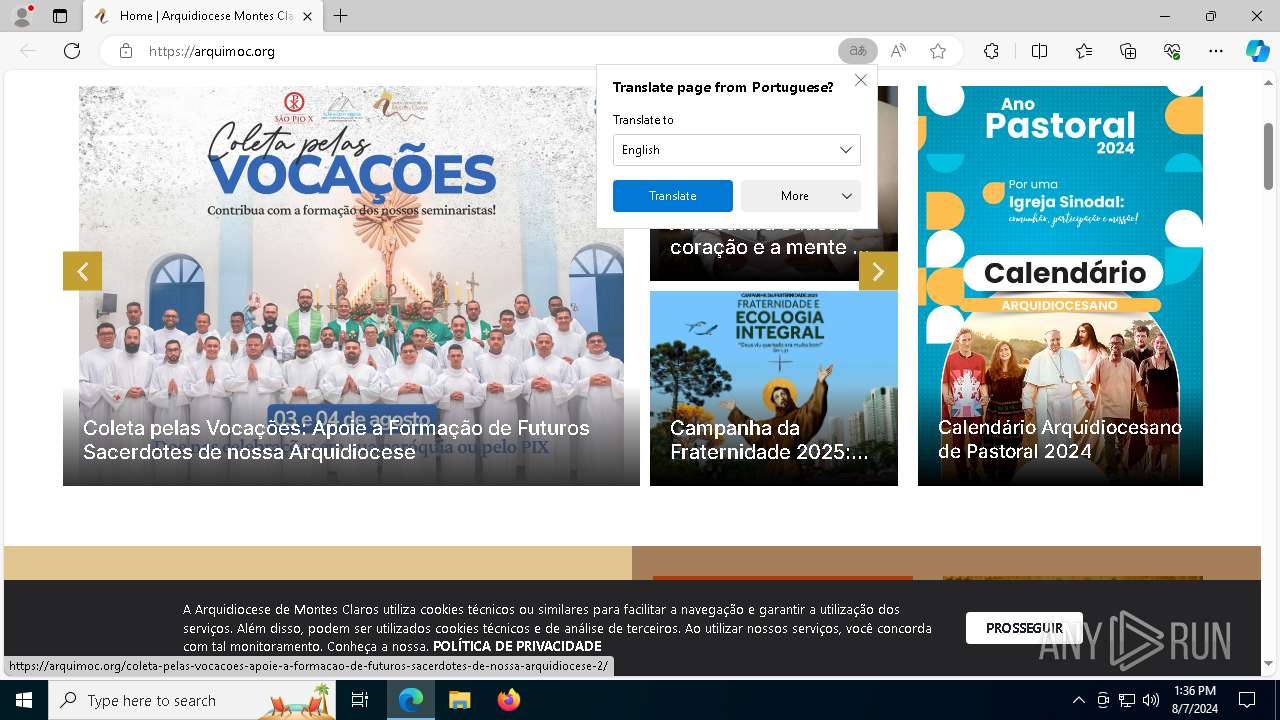This screenshot has height=720, width=1280.
Task: Click the translate icon in address bar
Action: (857, 51)
